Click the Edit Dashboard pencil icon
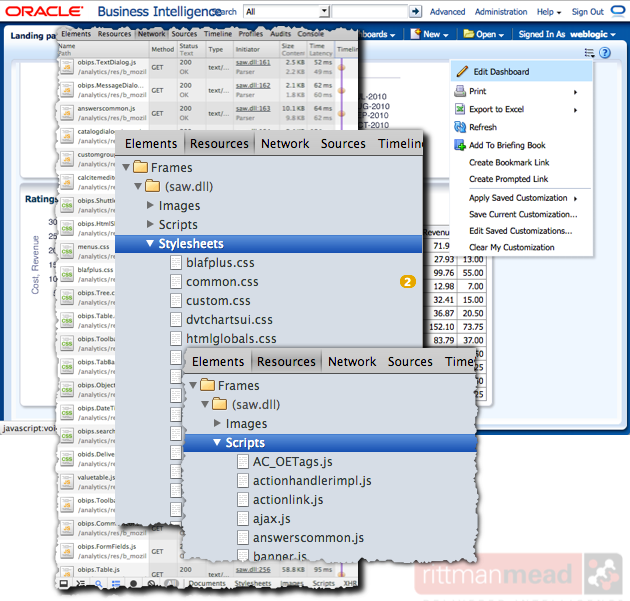The height and width of the screenshot is (601, 630). [x=462, y=72]
